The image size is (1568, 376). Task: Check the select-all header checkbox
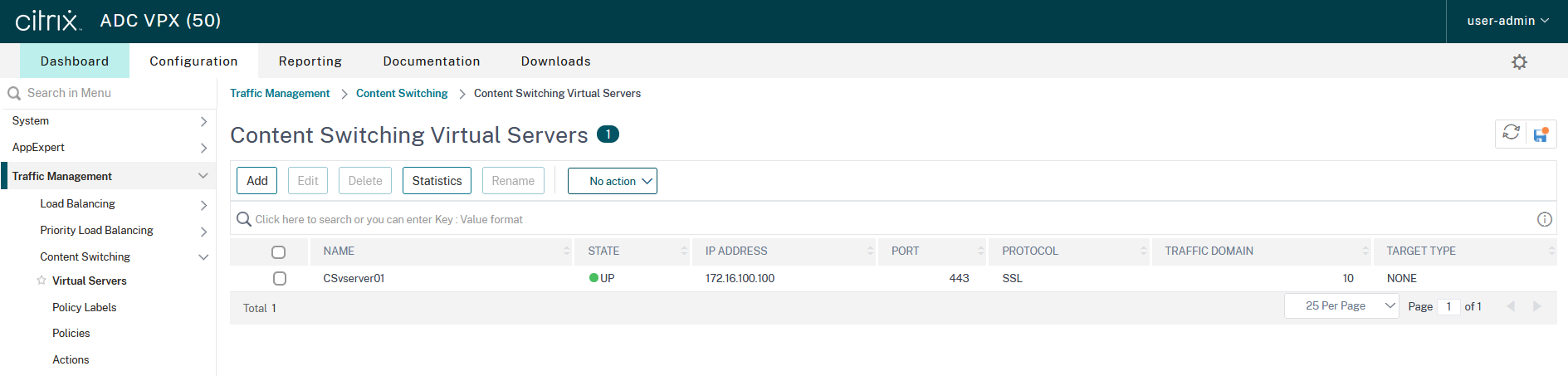(279, 251)
